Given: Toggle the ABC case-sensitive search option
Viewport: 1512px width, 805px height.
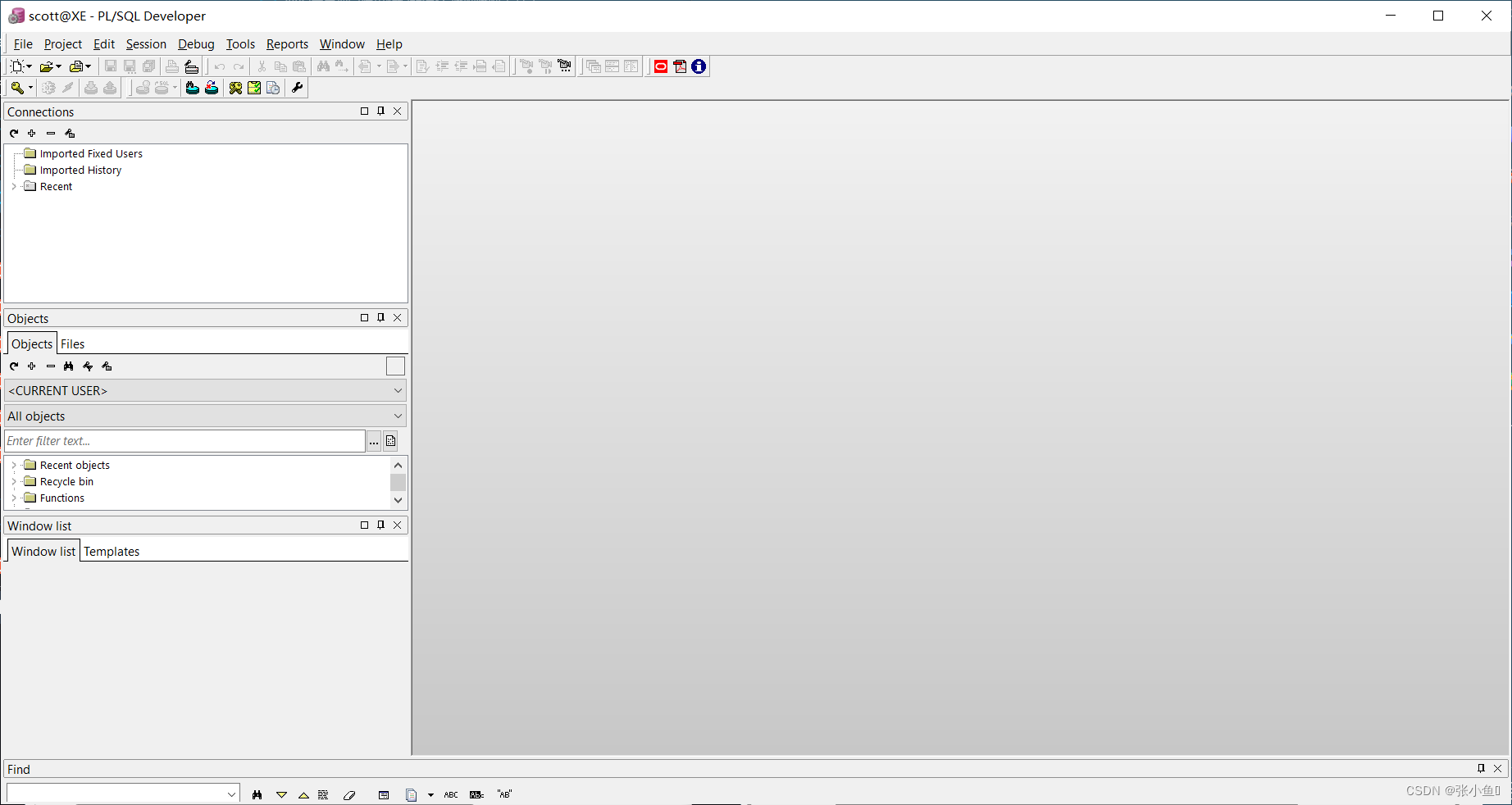Looking at the screenshot, I should (x=451, y=794).
